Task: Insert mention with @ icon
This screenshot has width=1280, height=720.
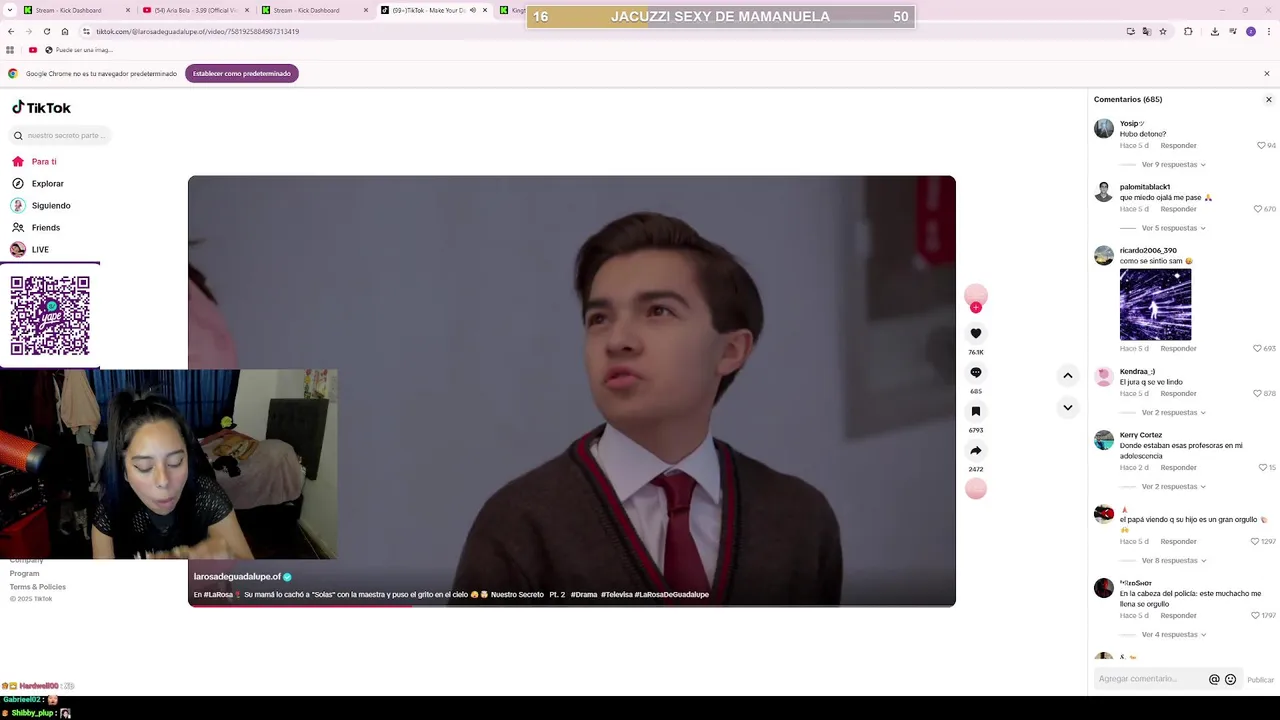Action: [1214, 679]
